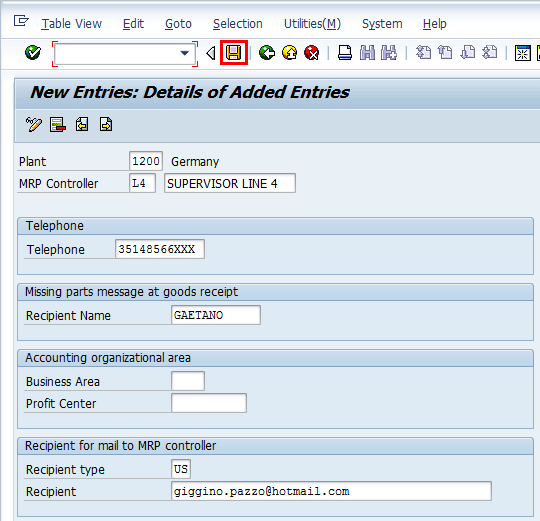
Task: Click the red Cancel icon
Action: [x=312, y=53]
